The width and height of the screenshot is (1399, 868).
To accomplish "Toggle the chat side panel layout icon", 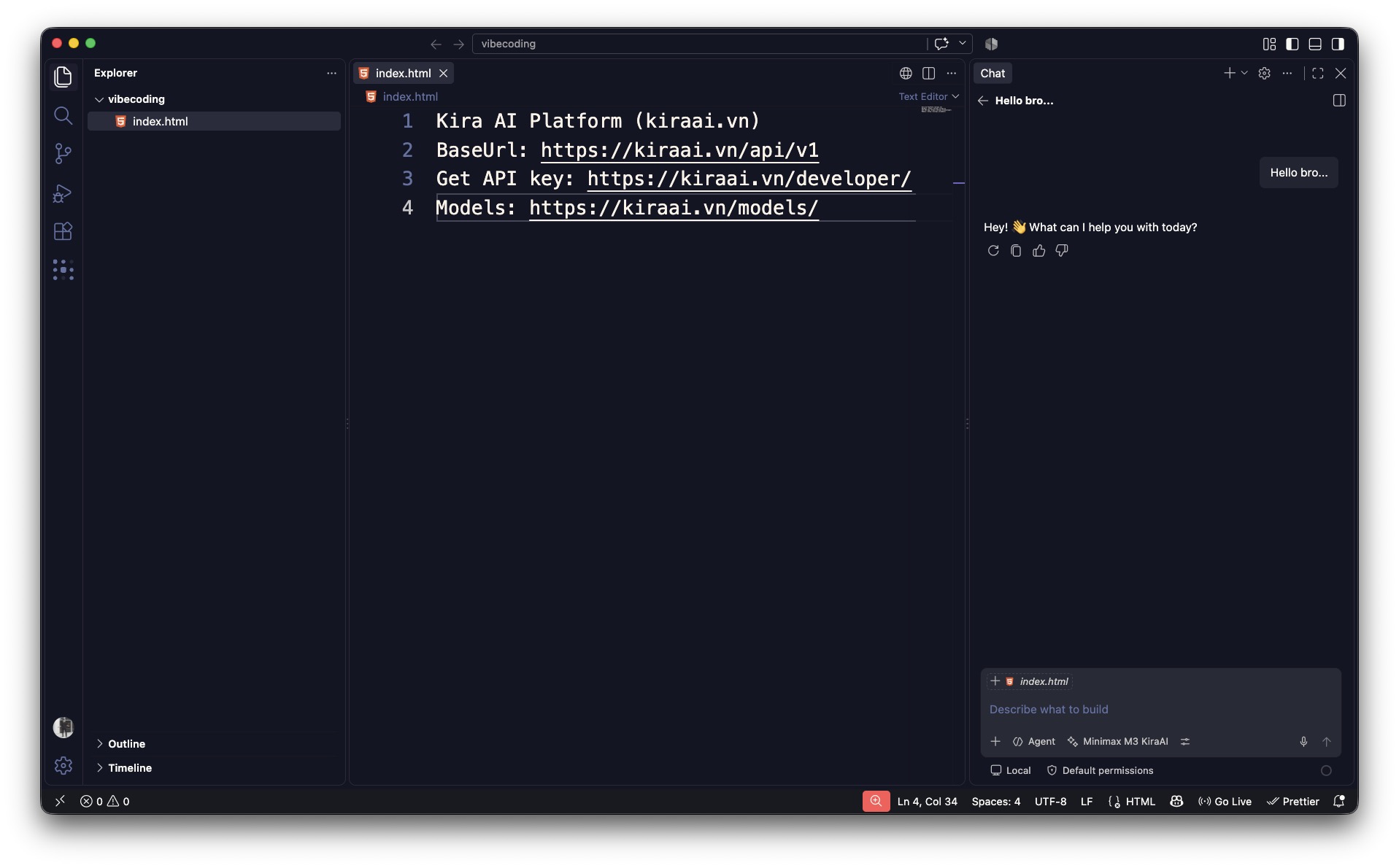I will (x=1339, y=101).
